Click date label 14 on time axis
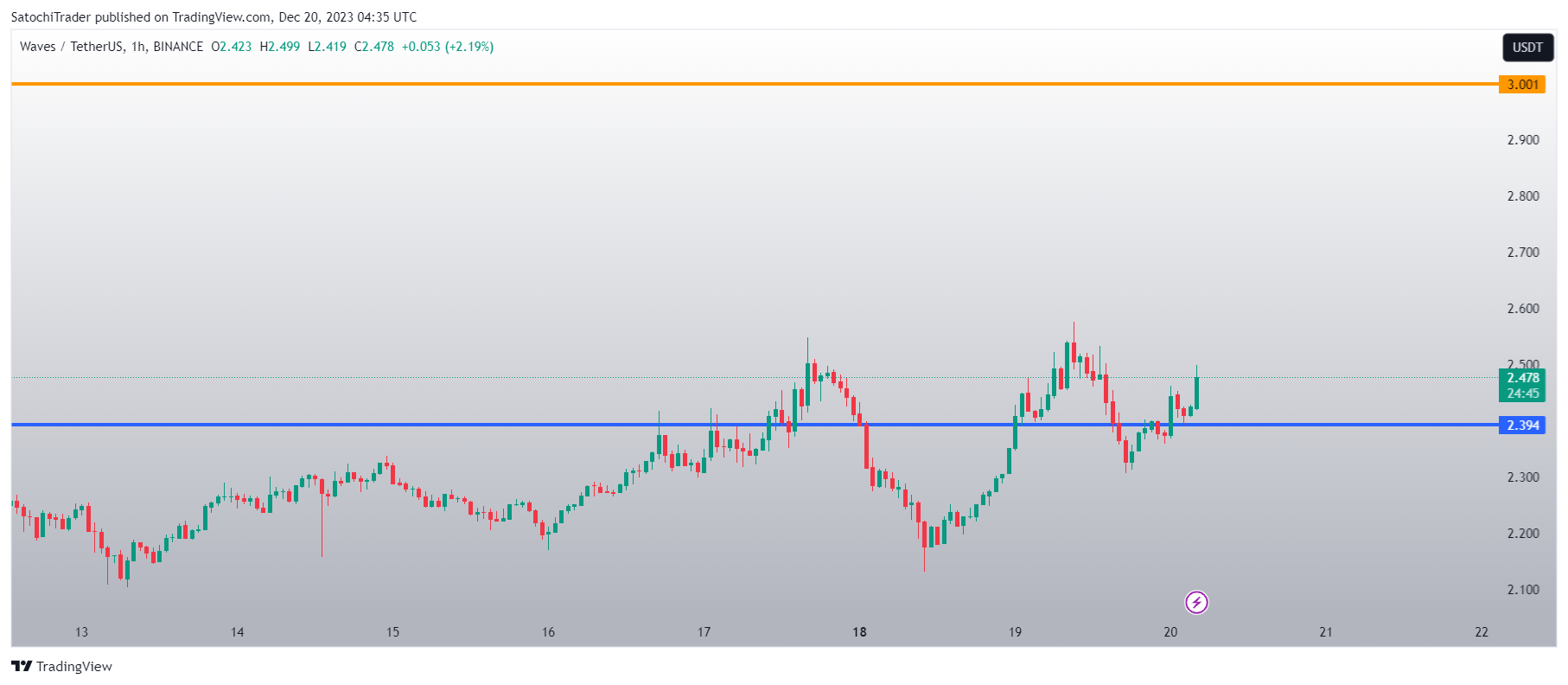This screenshot has width=1568, height=685. pyautogui.click(x=237, y=631)
